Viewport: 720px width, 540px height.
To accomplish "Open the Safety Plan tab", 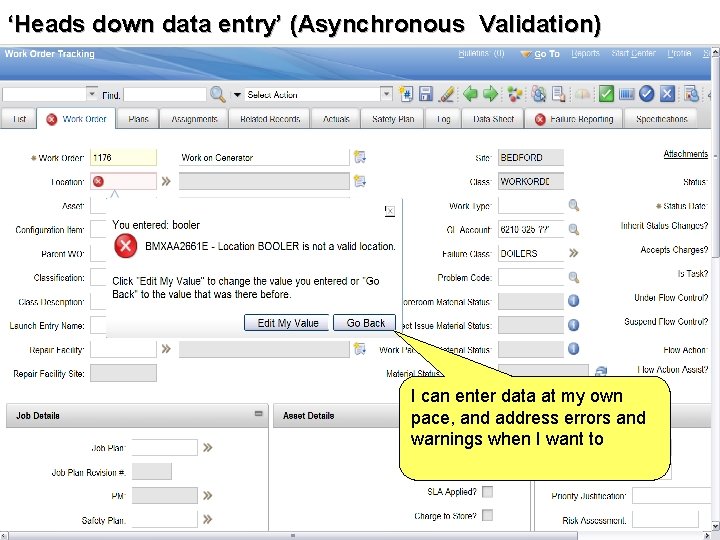I will [393, 119].
